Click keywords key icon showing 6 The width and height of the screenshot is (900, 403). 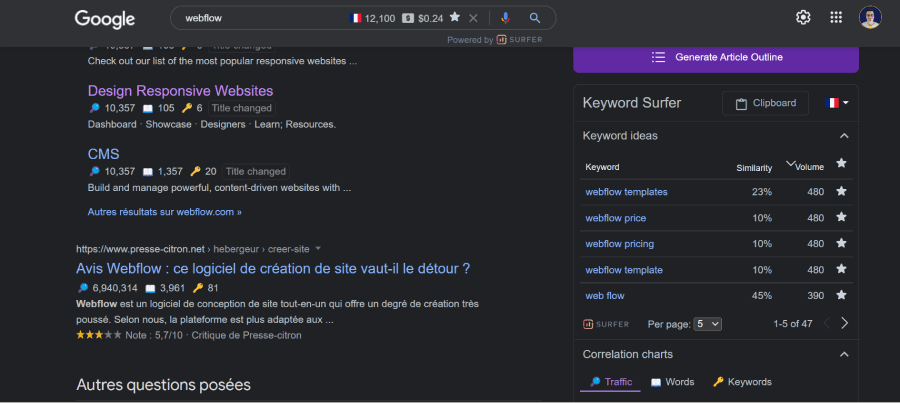[187, 108]
